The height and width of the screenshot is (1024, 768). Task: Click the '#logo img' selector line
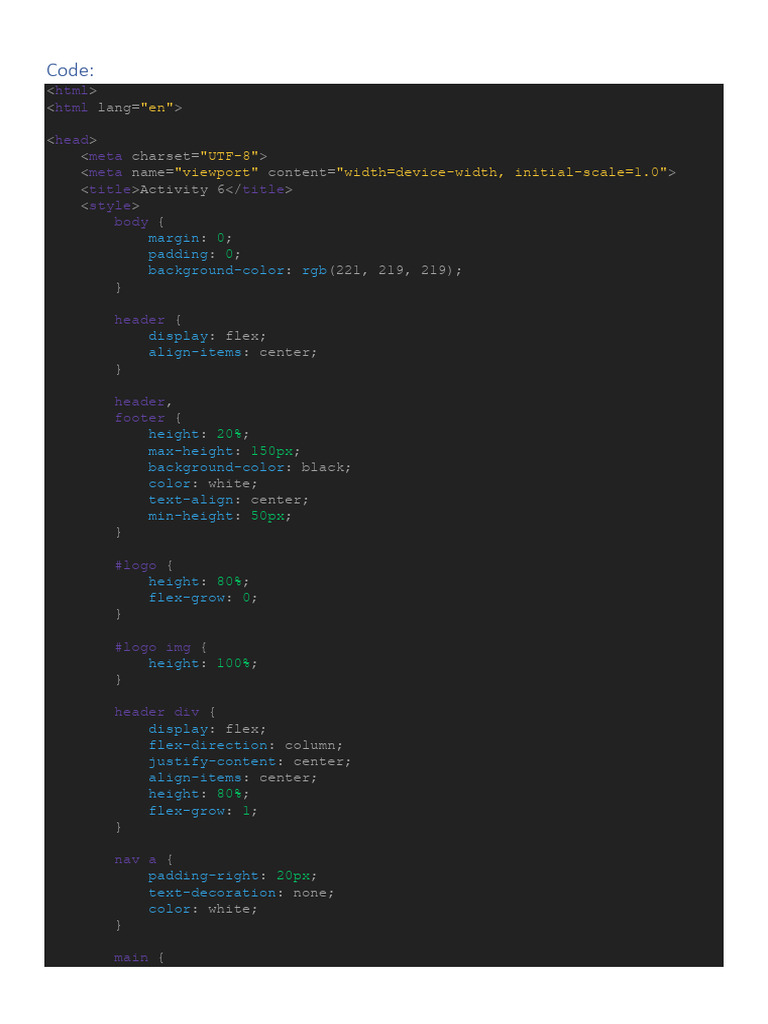[161, 647]
